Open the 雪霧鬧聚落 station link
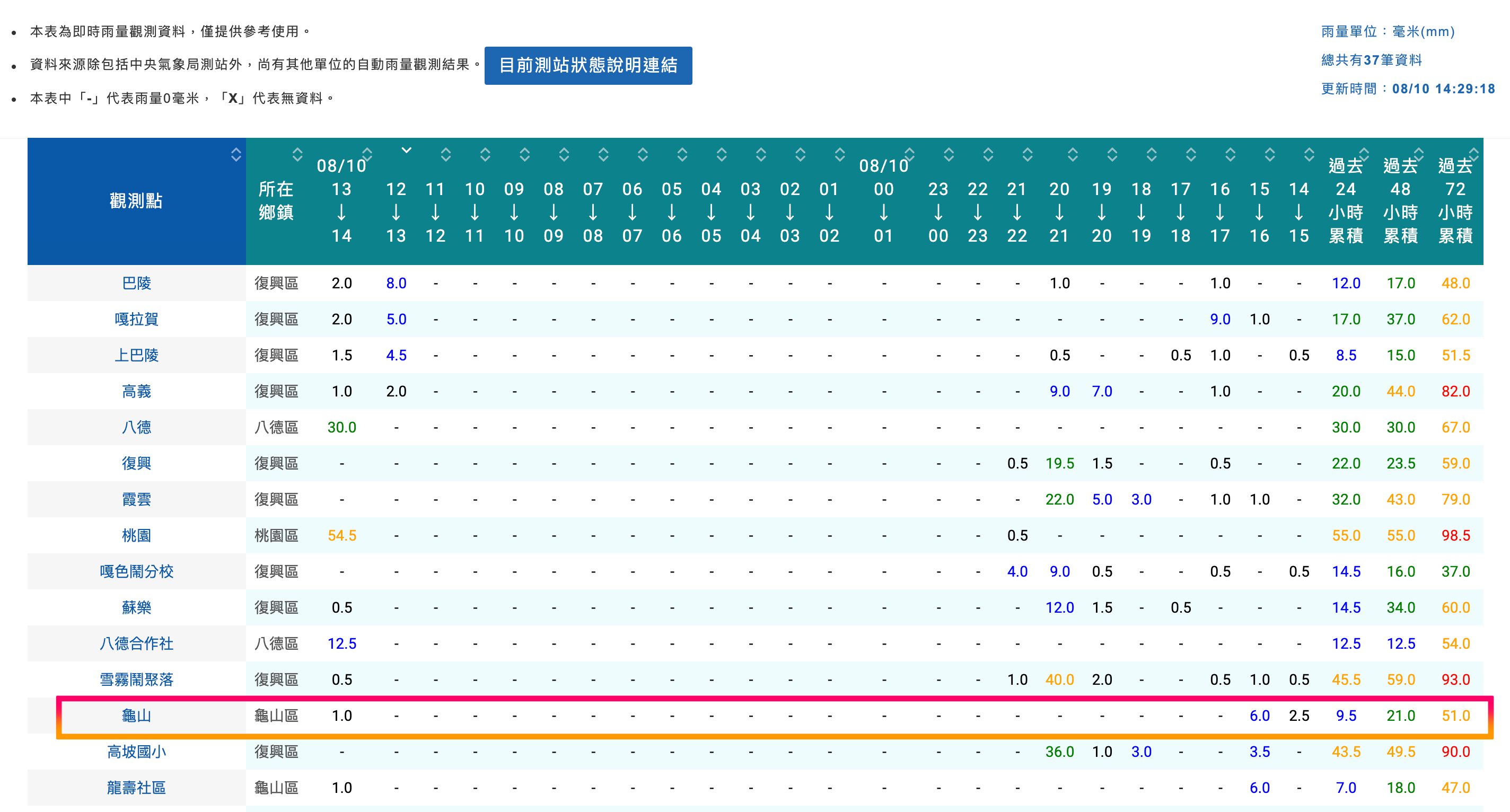The height and width of the screenshot is (812, 1510). click(137, 679)
